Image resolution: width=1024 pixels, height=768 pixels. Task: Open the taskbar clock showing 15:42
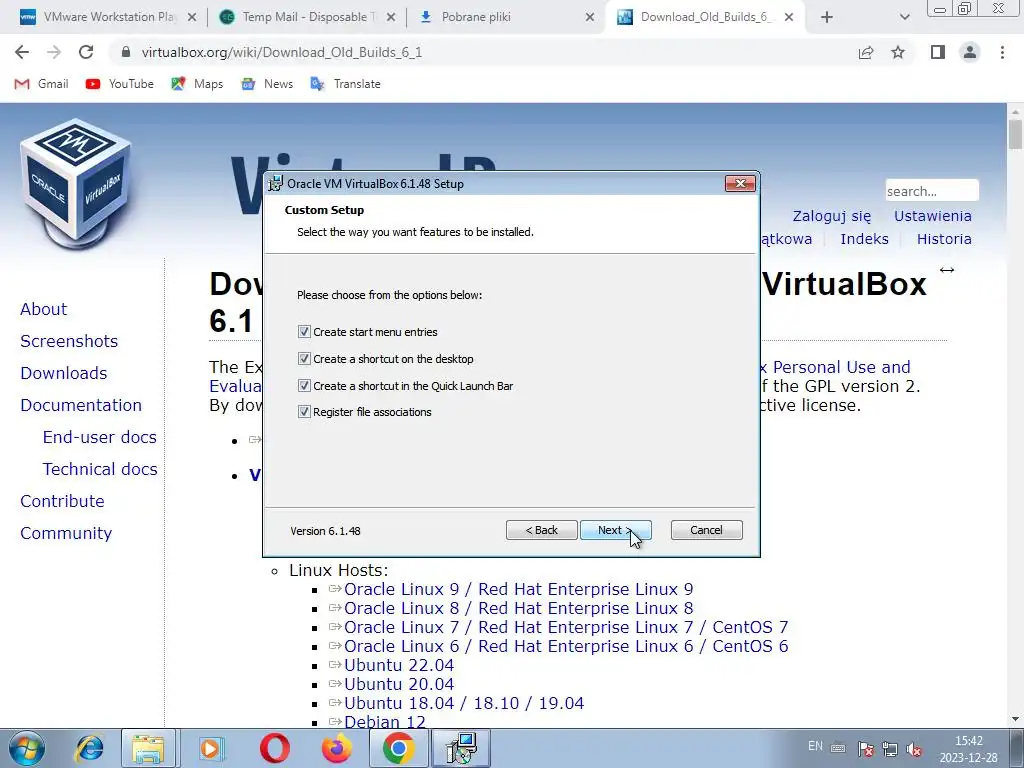point(968,749)
